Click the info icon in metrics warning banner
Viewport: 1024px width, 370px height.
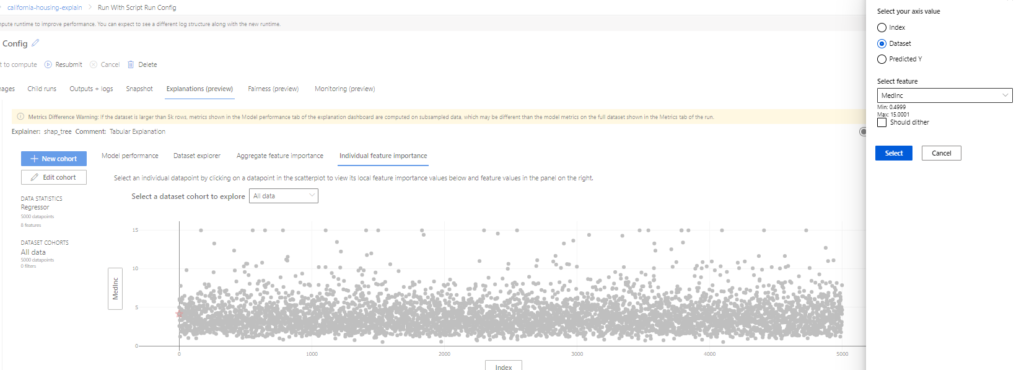click(20, 117)
